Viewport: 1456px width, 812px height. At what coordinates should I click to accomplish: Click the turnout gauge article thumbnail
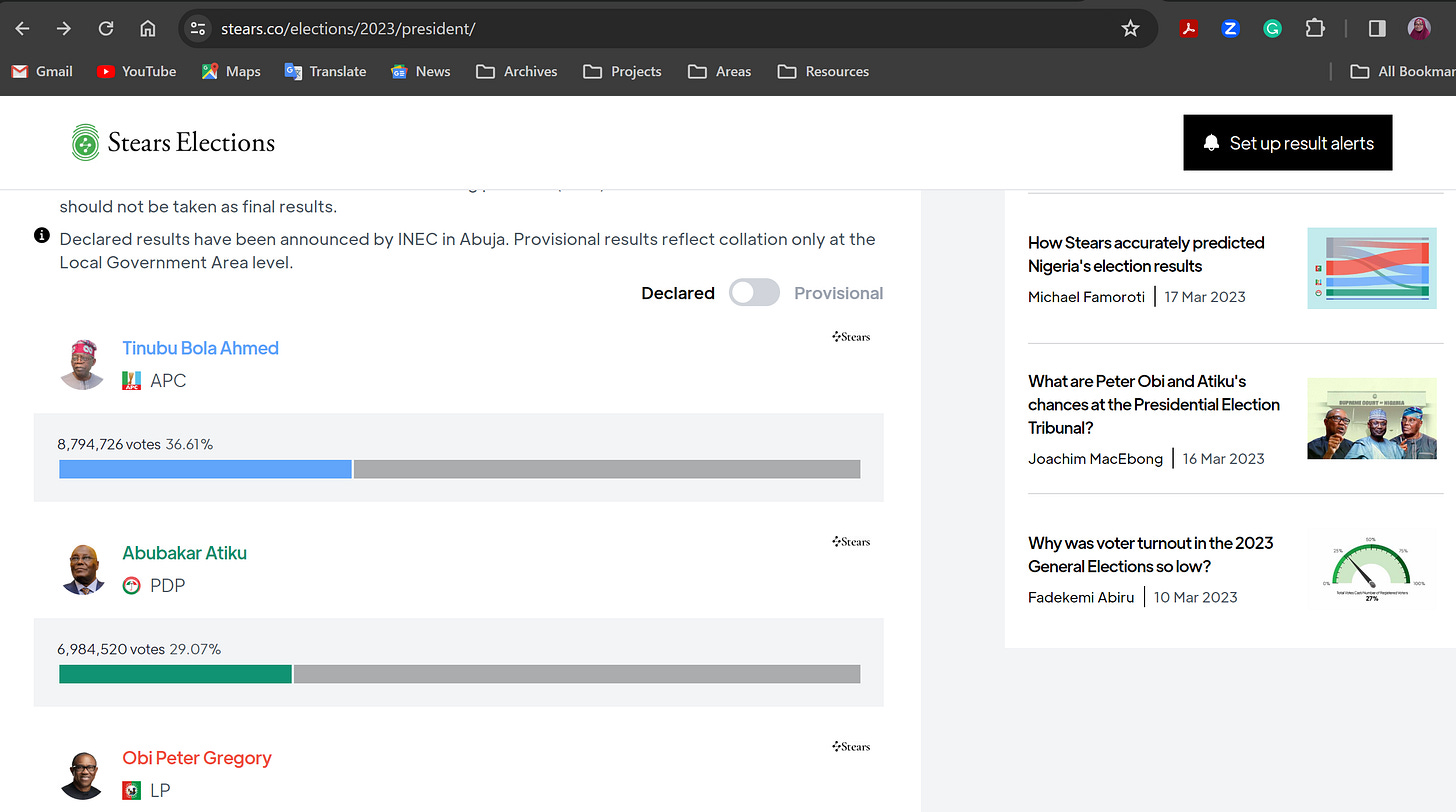click(x=1372, y=568)
